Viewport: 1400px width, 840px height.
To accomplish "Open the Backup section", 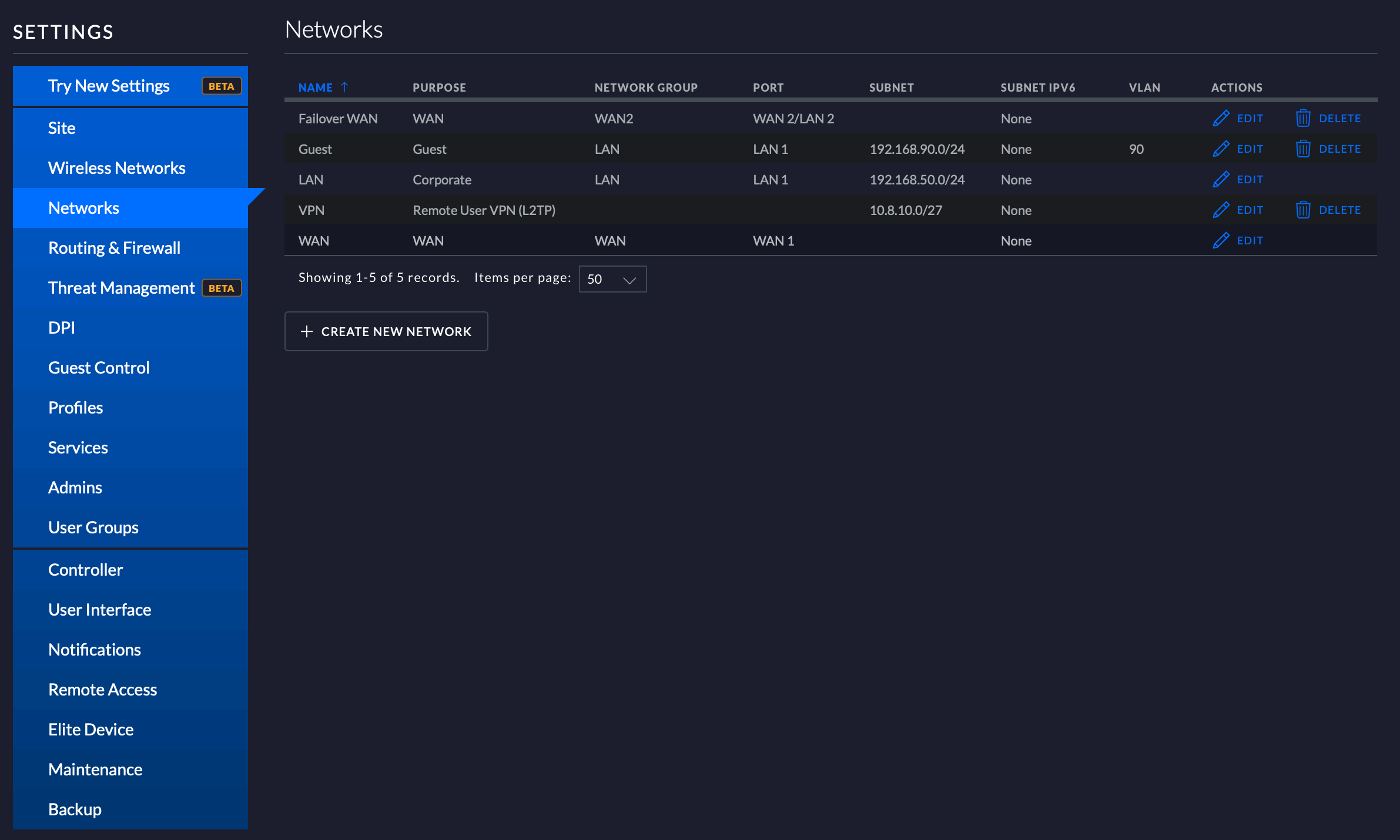I will coord(75,809).
